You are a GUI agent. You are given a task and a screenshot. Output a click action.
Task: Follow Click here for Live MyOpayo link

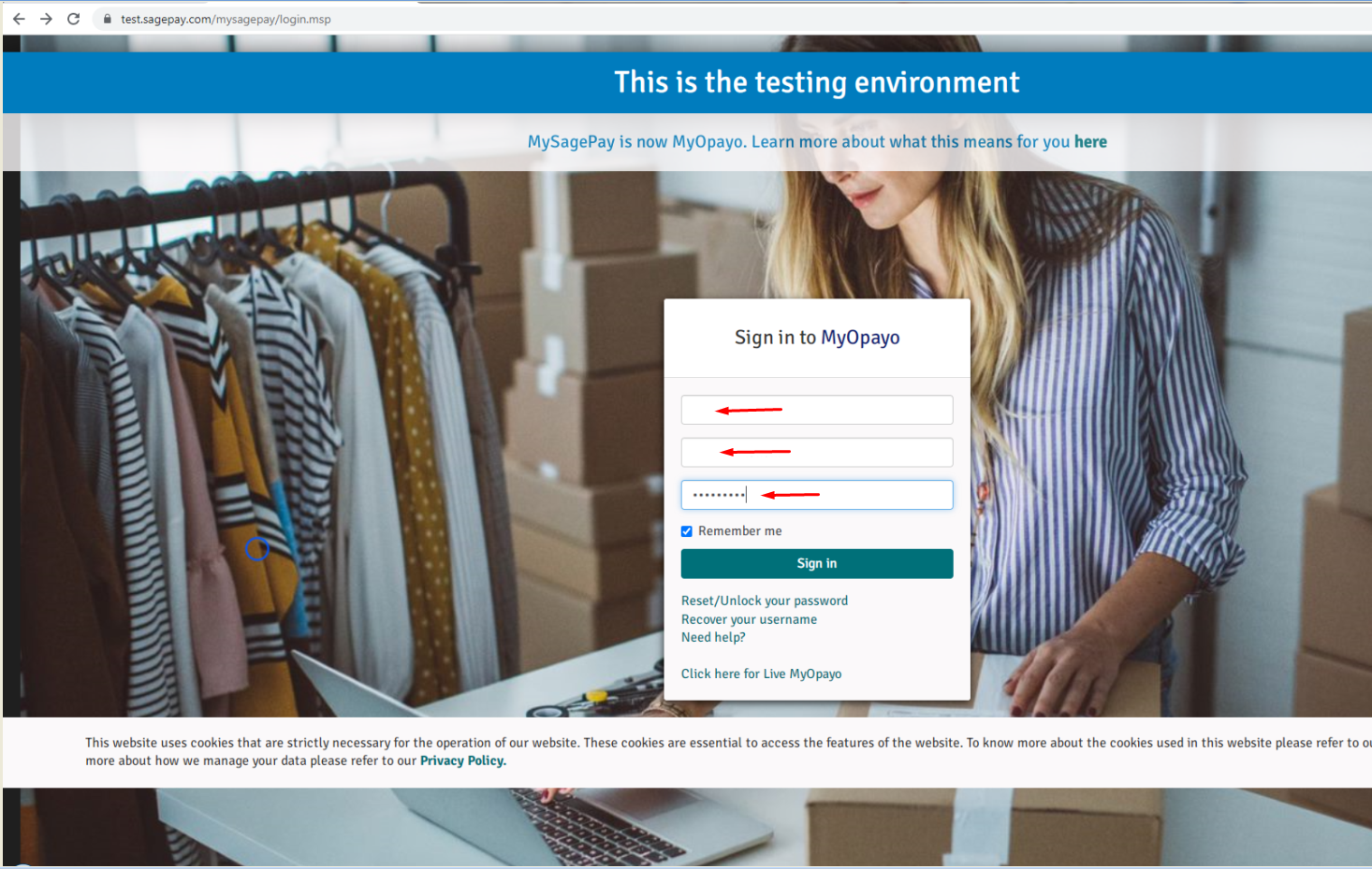coord(761,673)
